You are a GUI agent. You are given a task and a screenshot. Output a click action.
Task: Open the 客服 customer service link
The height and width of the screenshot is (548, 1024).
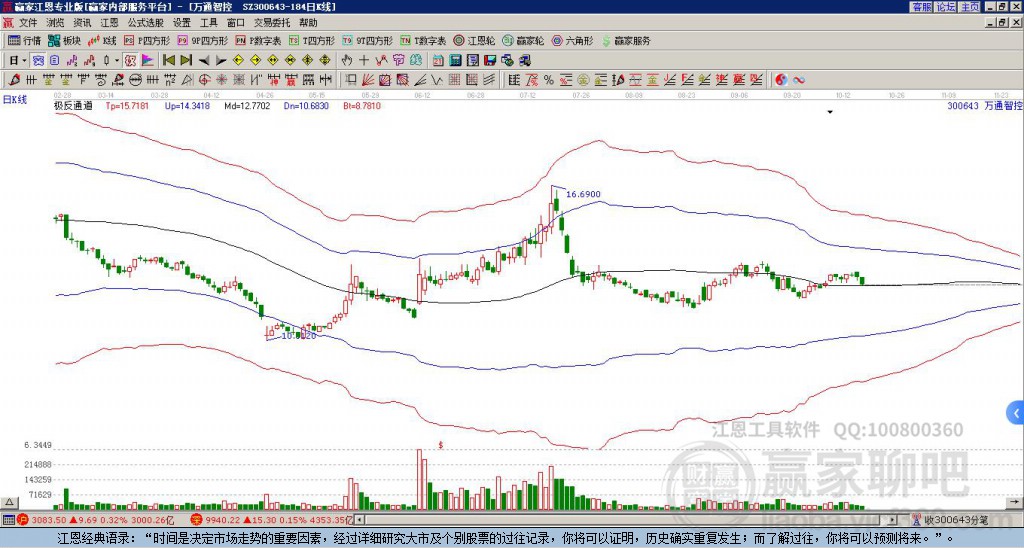[922, 7]
